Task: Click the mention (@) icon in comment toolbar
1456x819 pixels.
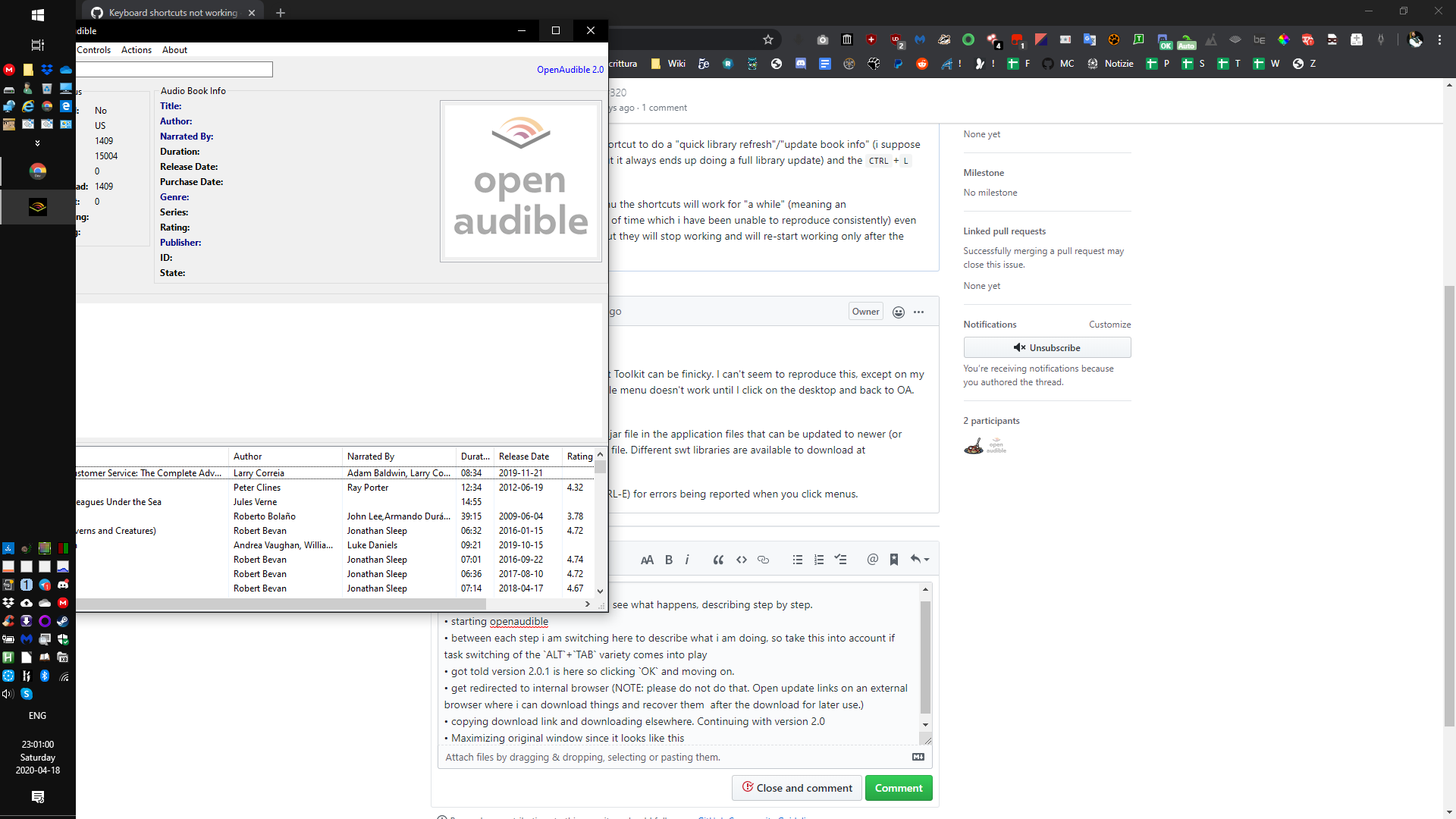Action: coord(872,560)
